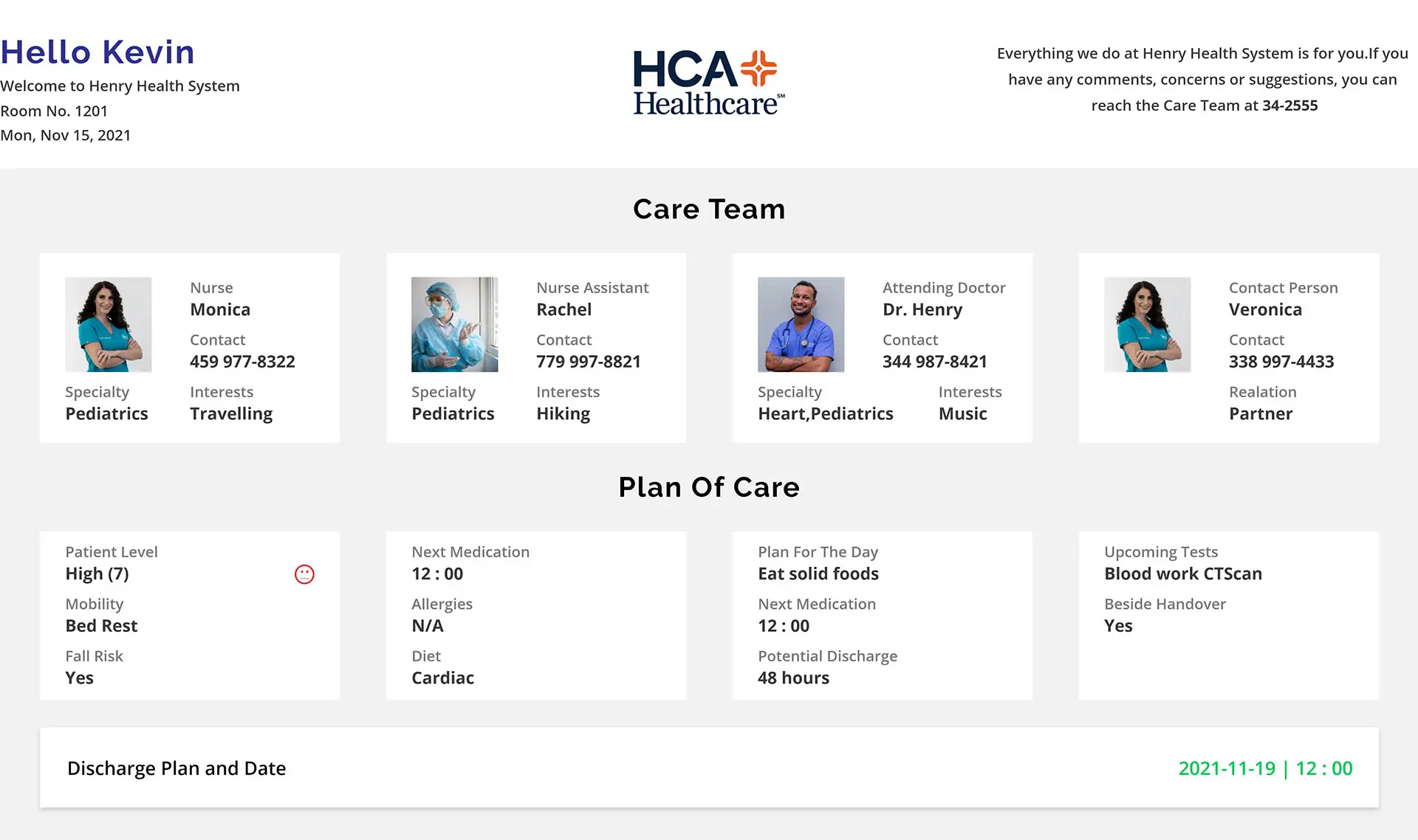Image resolution: width=1418 pixels, height=840 pixels.
Task: Open Nurse Assistant Rachel's photo
Action: click(454, 324)
